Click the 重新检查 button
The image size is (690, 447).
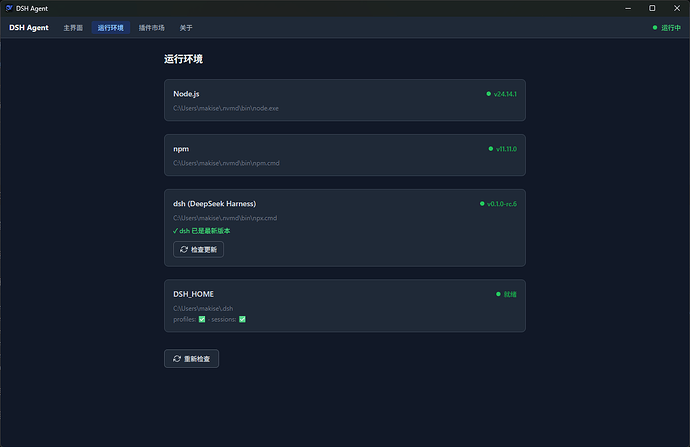(191, 359)
